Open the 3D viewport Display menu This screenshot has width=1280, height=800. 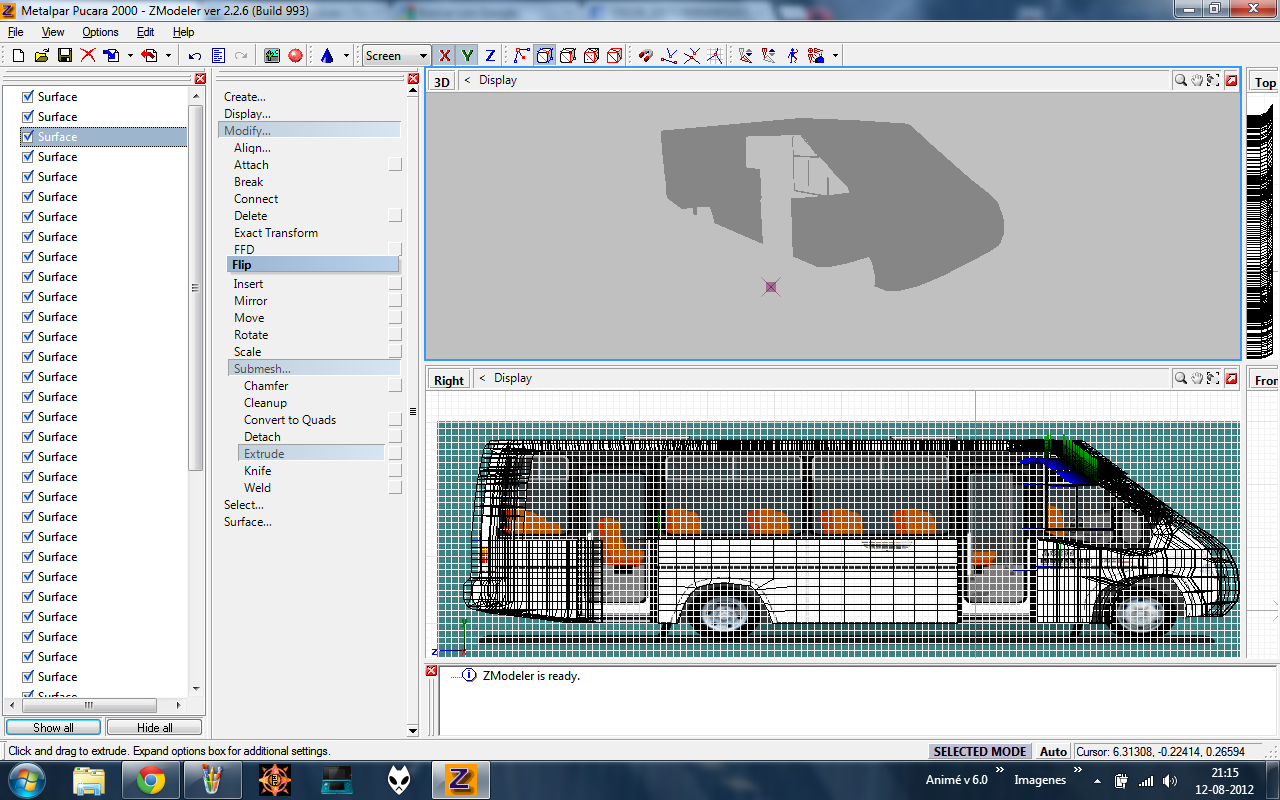pyautogui.click(x=498, y=80)
